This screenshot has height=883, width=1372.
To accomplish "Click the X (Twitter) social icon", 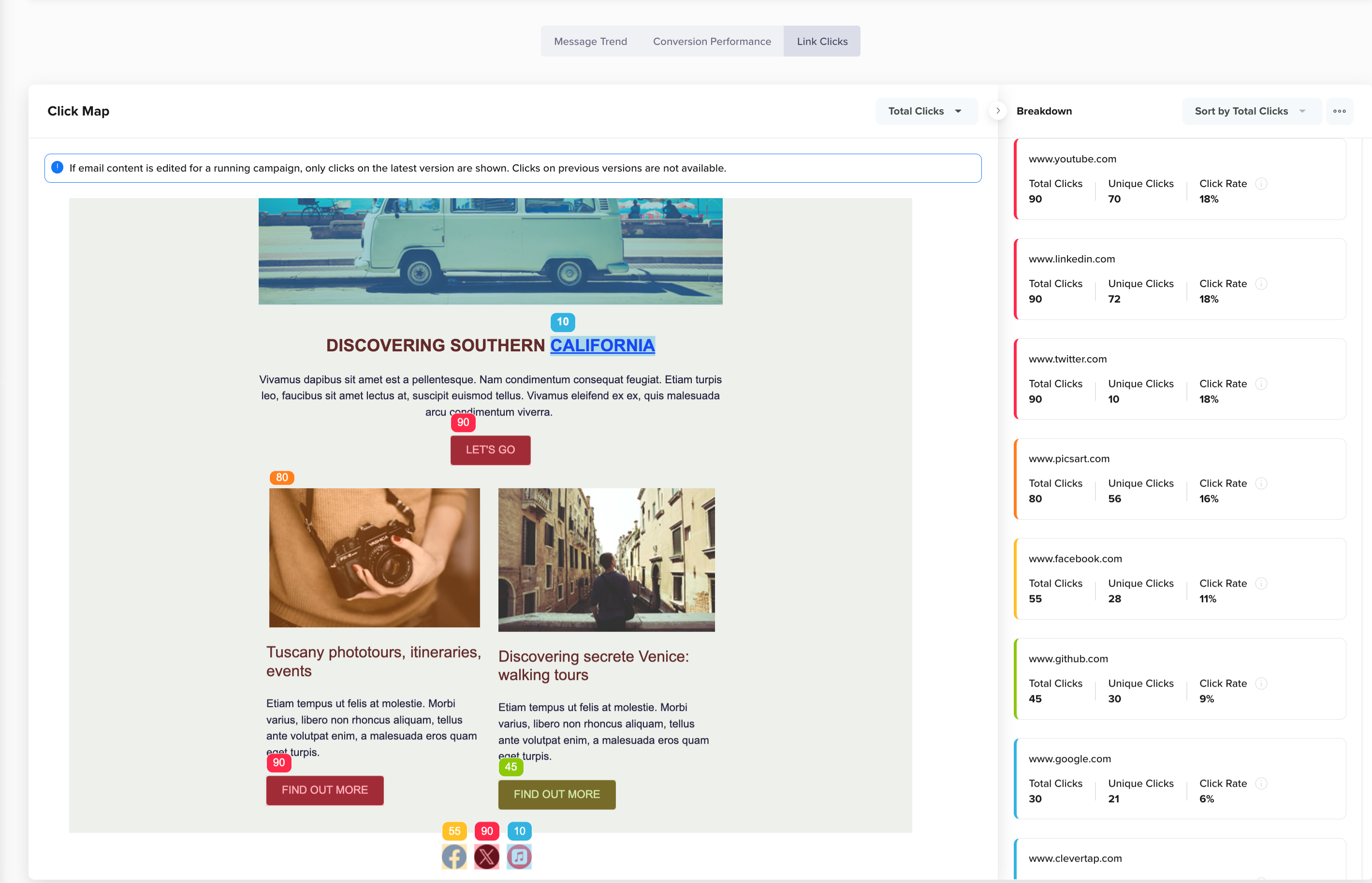I will 486,856.
